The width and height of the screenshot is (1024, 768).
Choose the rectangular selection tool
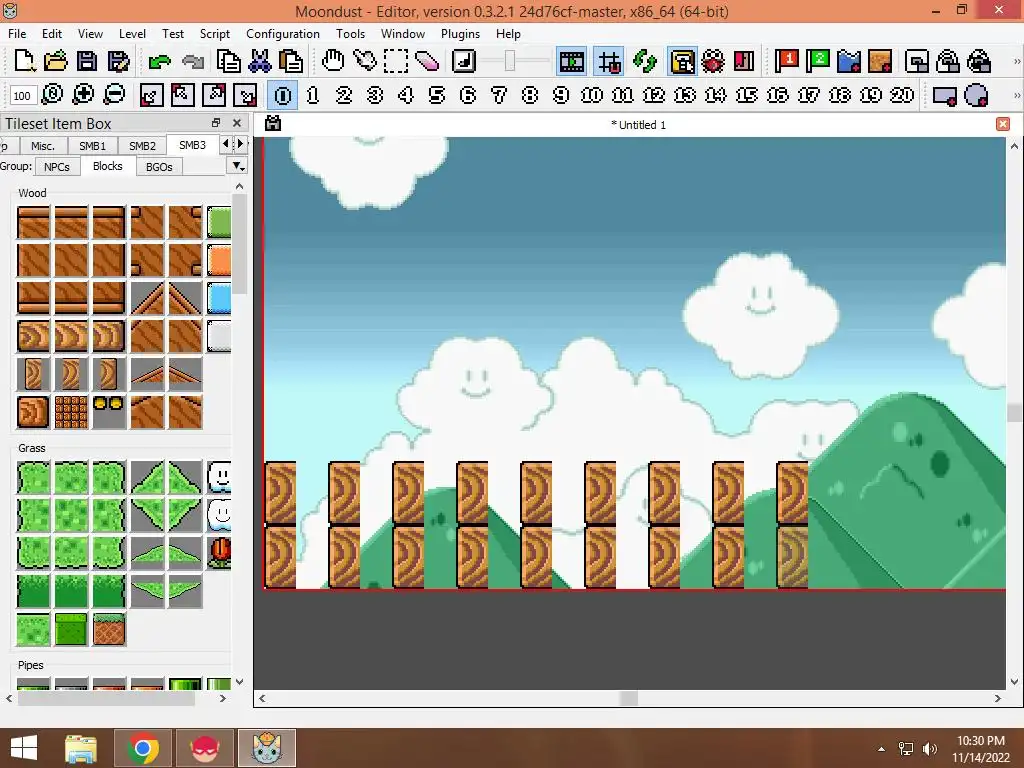coord(396,61)
